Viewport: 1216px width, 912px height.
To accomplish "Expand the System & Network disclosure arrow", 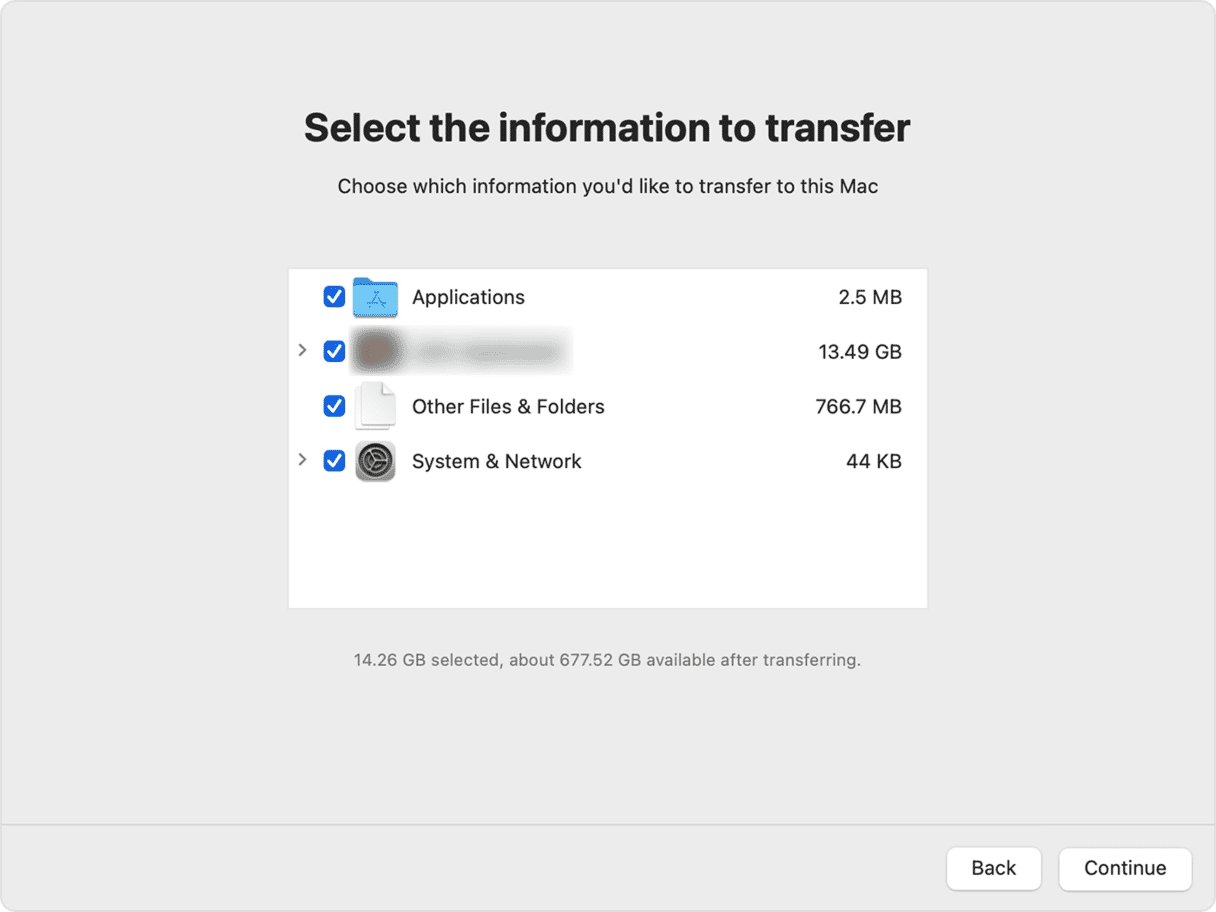I will (x=302, y=460).
